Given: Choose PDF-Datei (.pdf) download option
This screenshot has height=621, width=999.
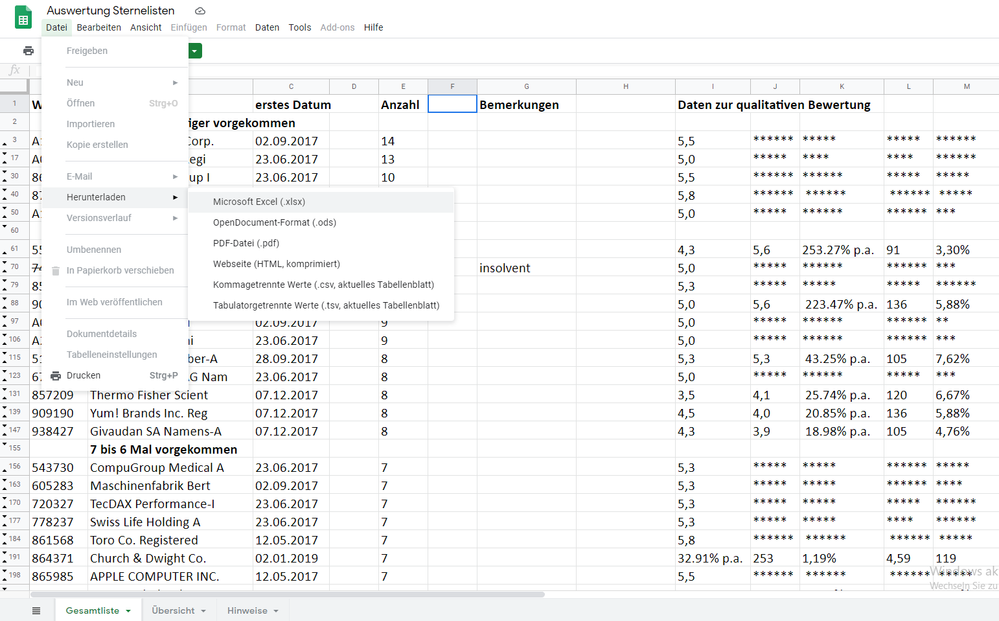Looking at the screenshot, I should pyautogui.click(x=246, y=243).
